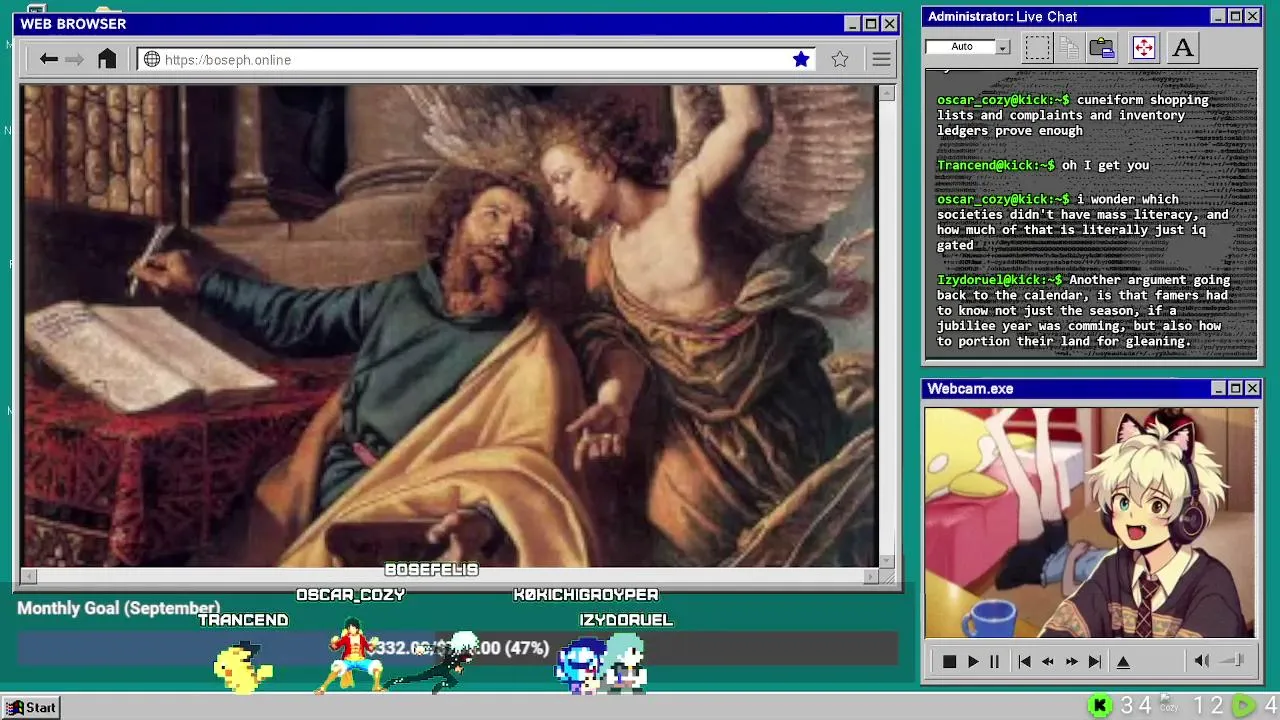Click the red arrows fullscreen icon
The height and width of the screenshot is (720, 1280).
tap(1144, 47)
